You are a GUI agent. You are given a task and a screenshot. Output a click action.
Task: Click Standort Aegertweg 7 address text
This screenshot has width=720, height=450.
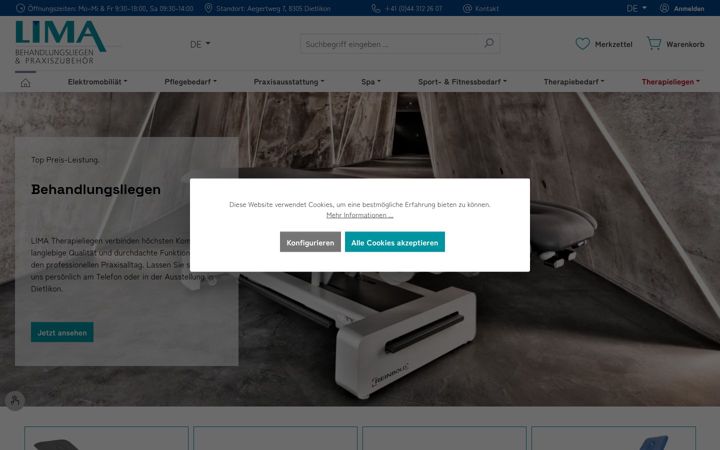tap(273, 8)
